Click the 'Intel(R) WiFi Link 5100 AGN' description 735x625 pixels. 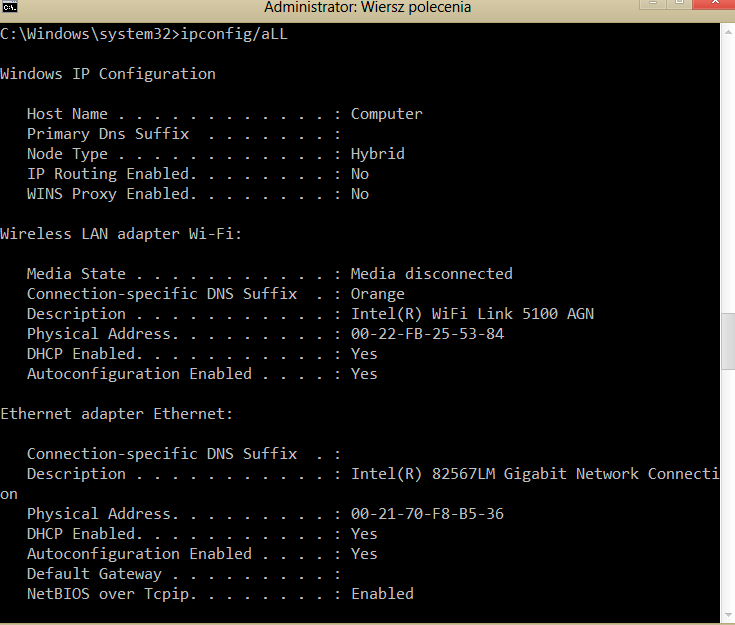(472, 314)
